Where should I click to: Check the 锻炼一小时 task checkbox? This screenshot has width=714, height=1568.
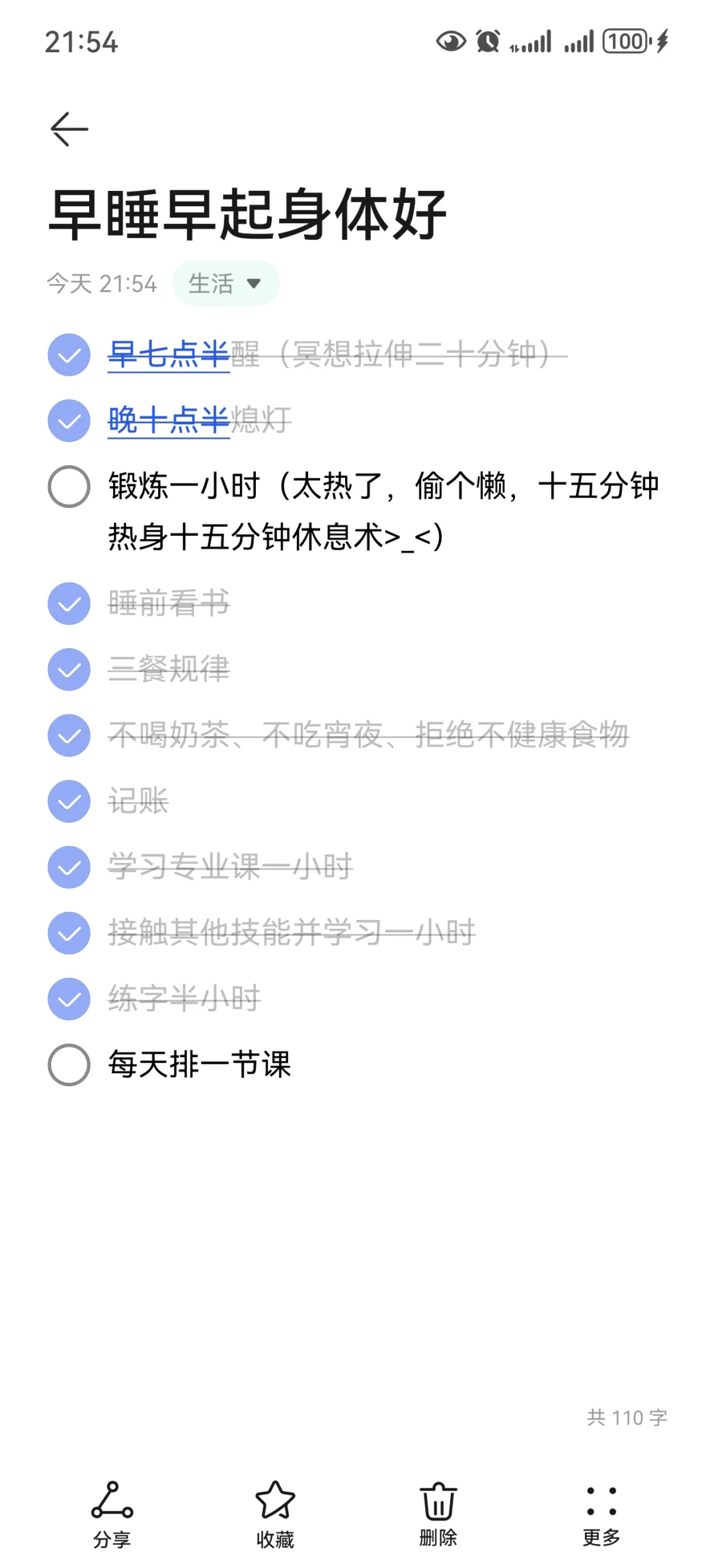[69, 486]
